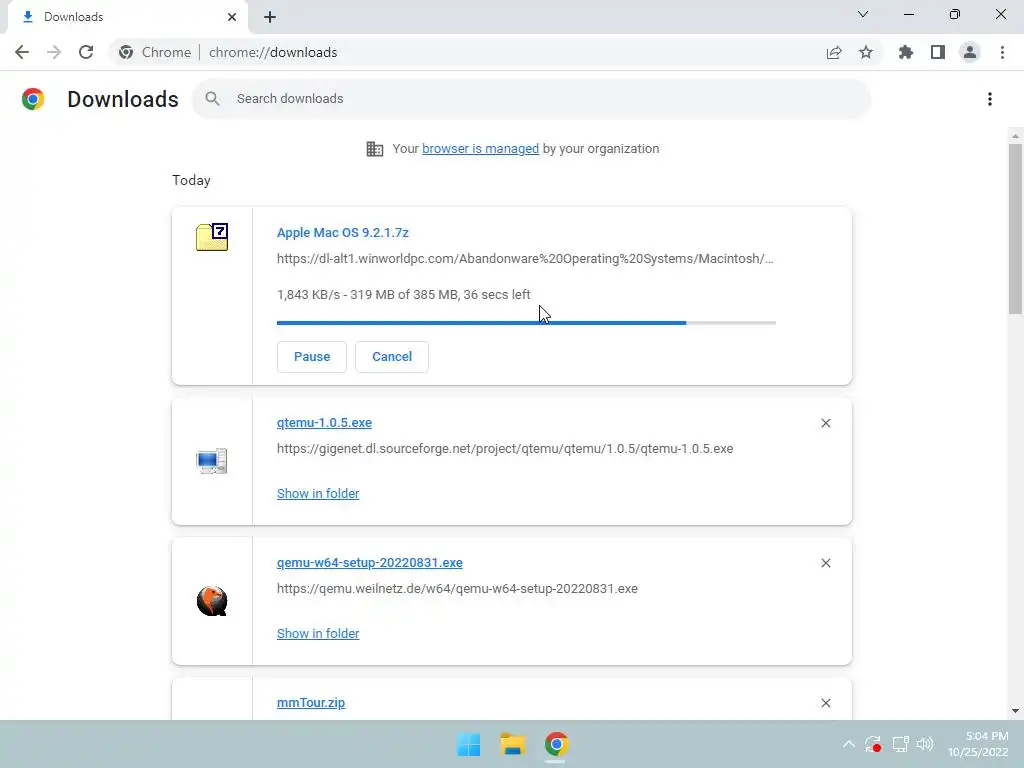Reload the downloads page
This screenshot has width=1024, height=768.
pos(86,52)
